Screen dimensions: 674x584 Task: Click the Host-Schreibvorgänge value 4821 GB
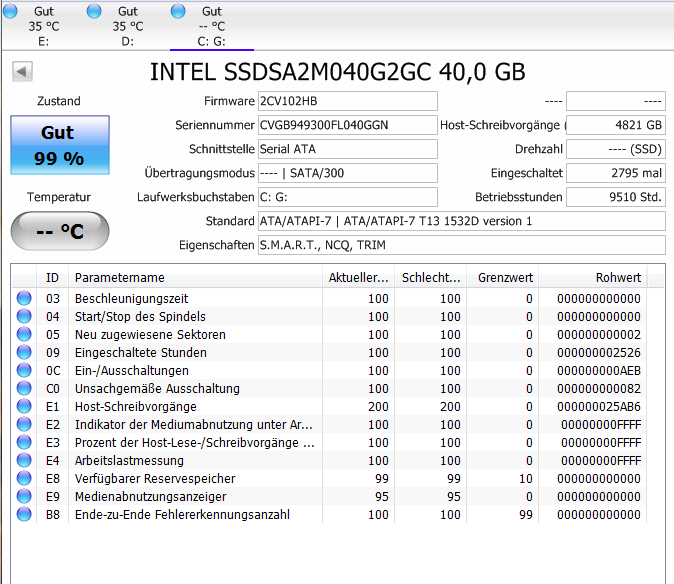(616, 125)
